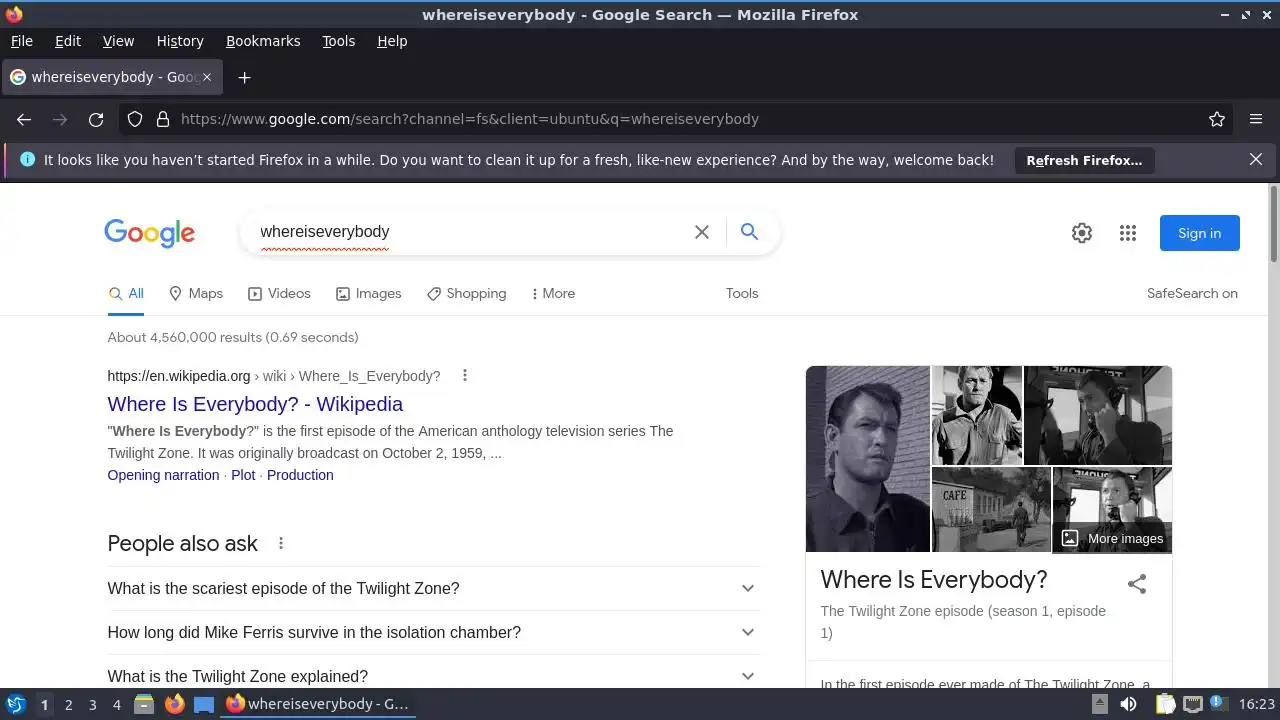This screenshot has width=1280, height=720.
Task: Show desktop using the blue taskbar icon
Action: click(x=204, y=704)
